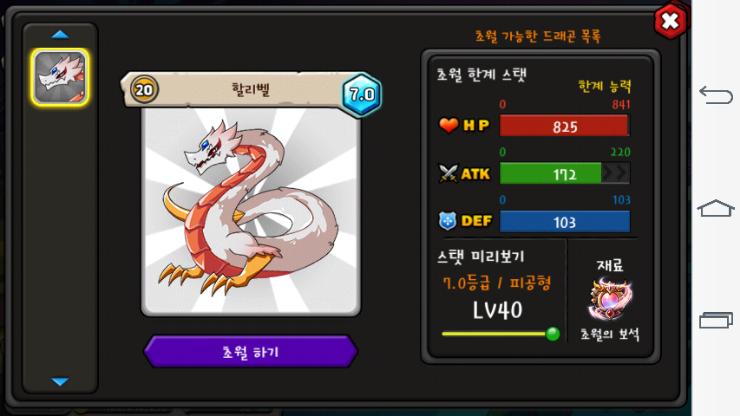
Task: Click the ATK crossed swords icon
Action: click(x=448, y=173)
